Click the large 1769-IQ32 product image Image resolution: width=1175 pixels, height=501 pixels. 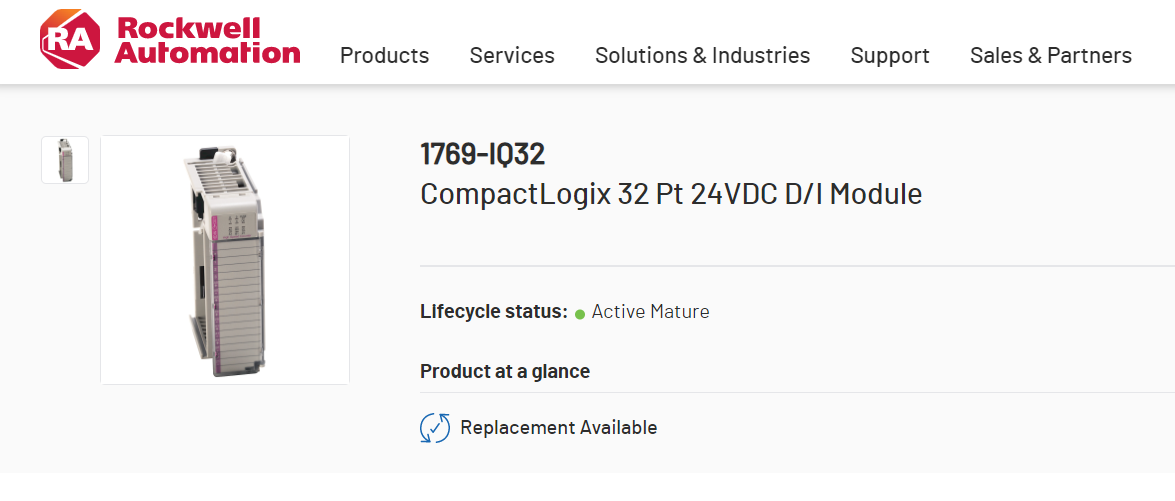coord(225,260)
